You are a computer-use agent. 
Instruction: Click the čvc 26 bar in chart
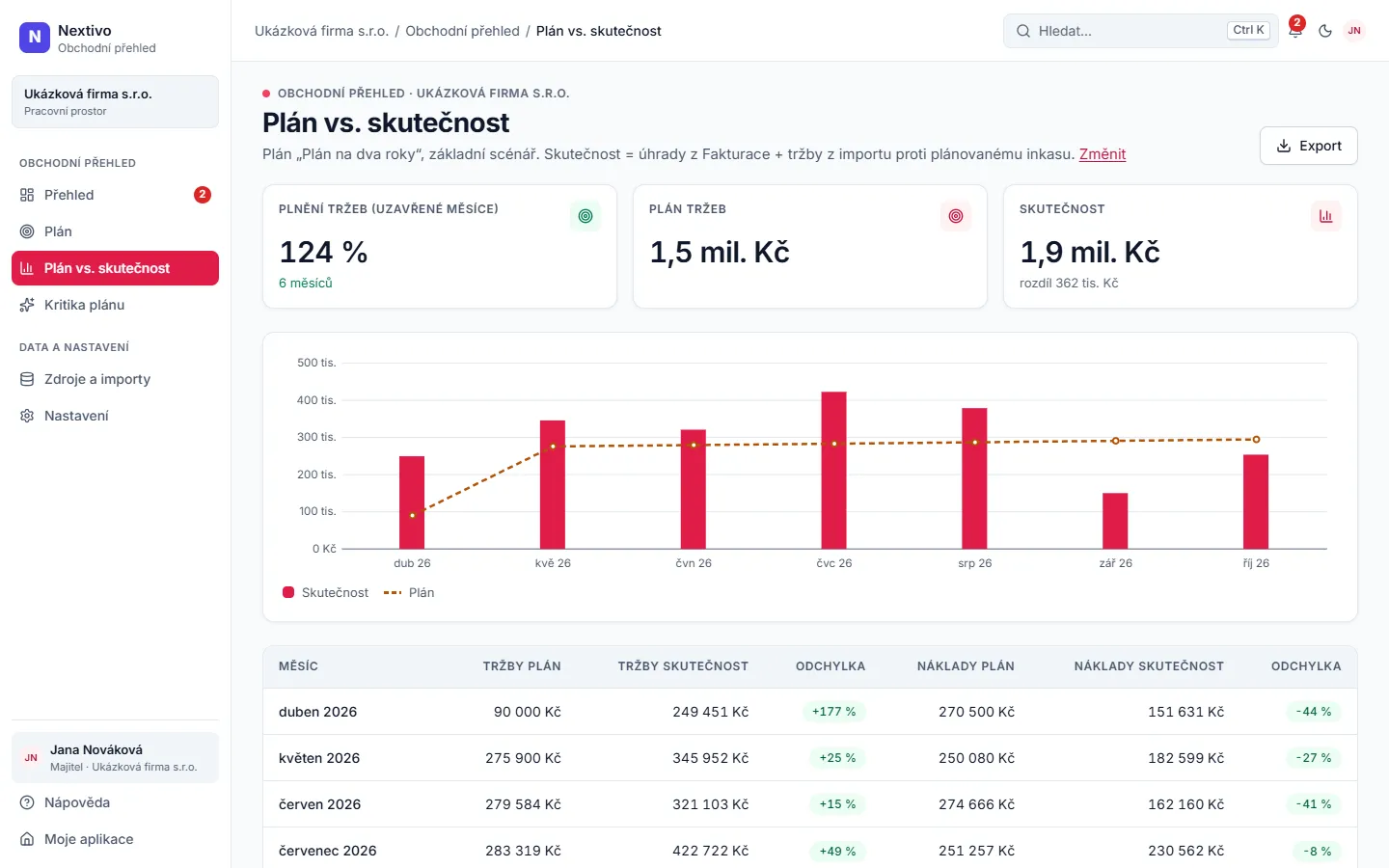(833, 470)
